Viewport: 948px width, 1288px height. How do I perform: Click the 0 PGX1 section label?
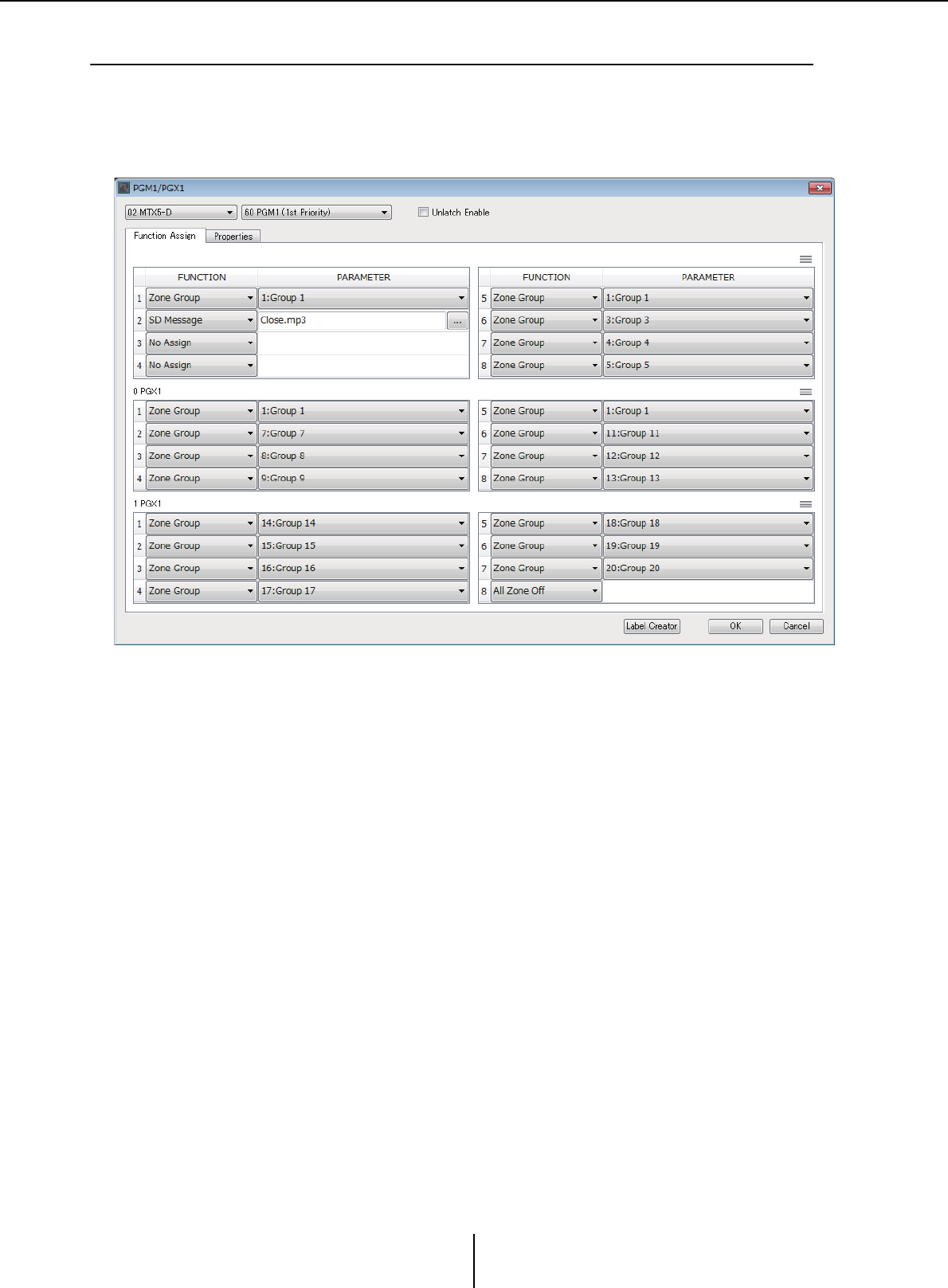click(x=147, y=392)
